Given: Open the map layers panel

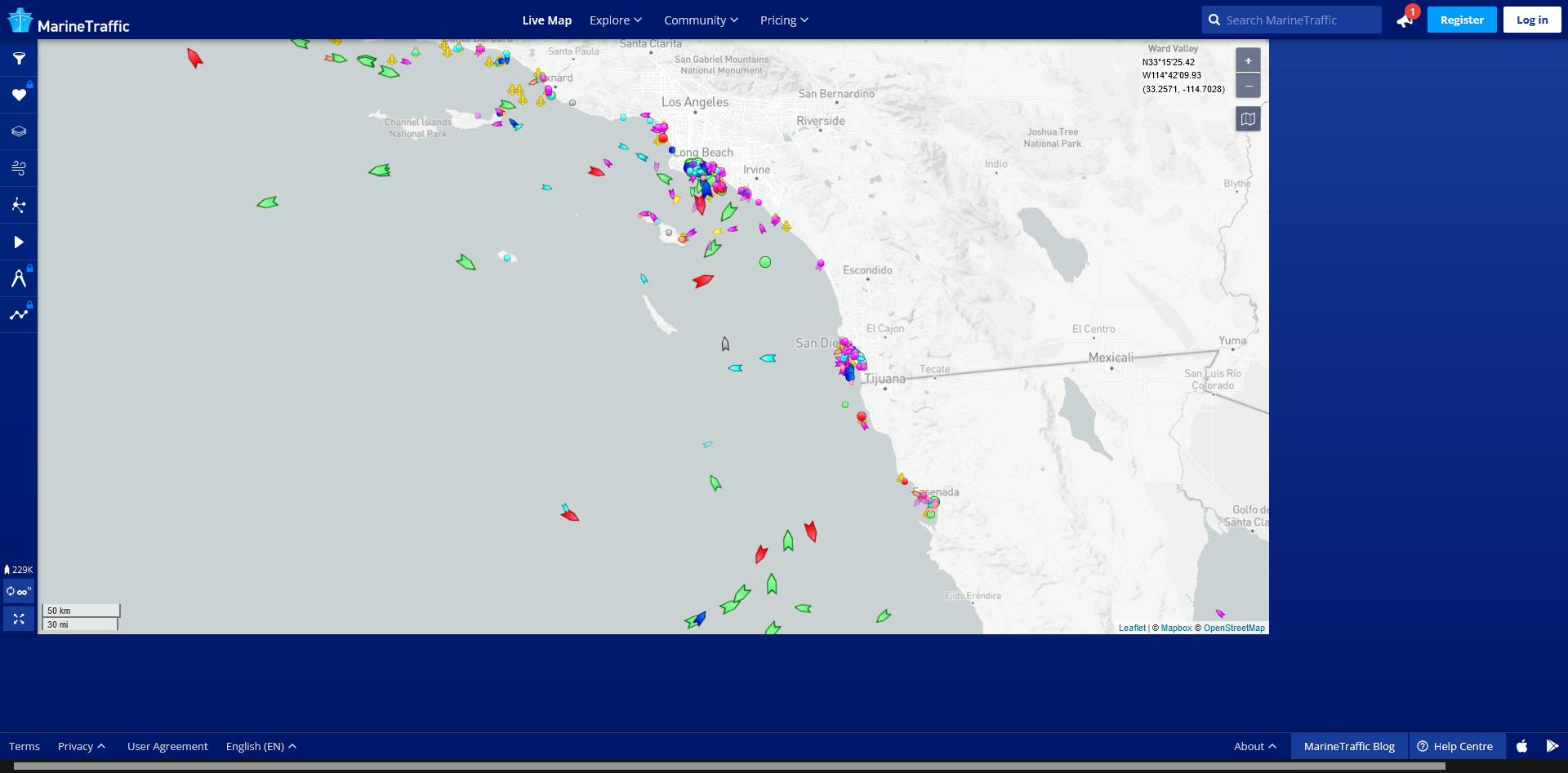Looking at the screenshot, I should click(x=19, y=131).
